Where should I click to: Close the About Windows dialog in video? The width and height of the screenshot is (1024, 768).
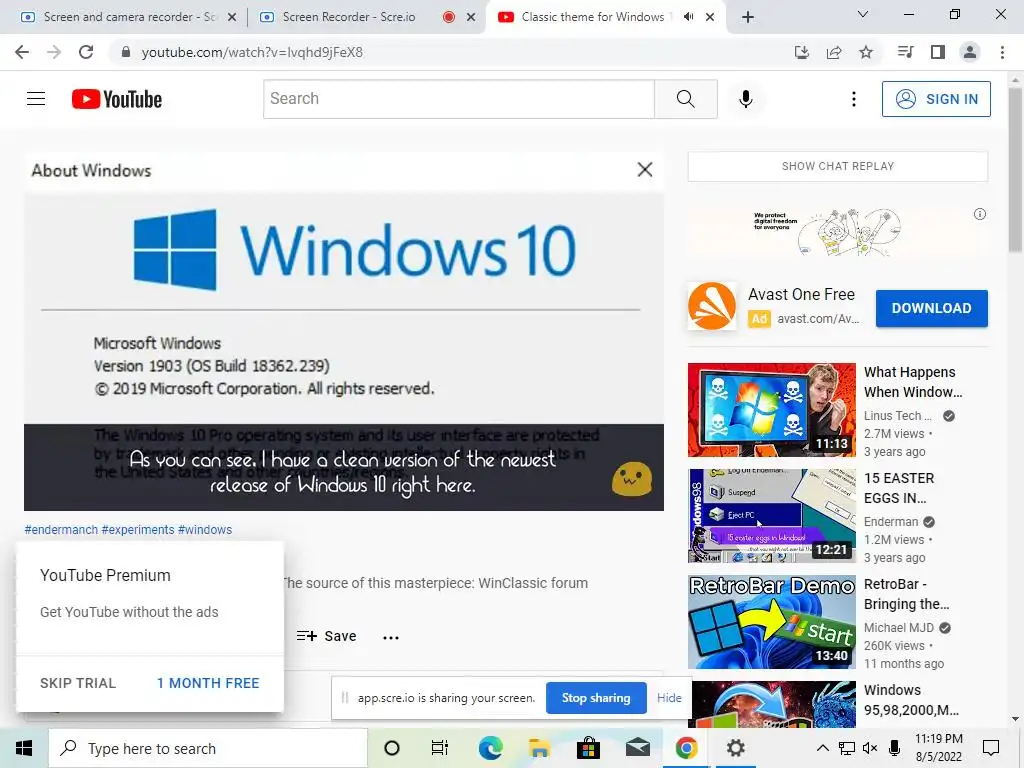coord(645,170)
